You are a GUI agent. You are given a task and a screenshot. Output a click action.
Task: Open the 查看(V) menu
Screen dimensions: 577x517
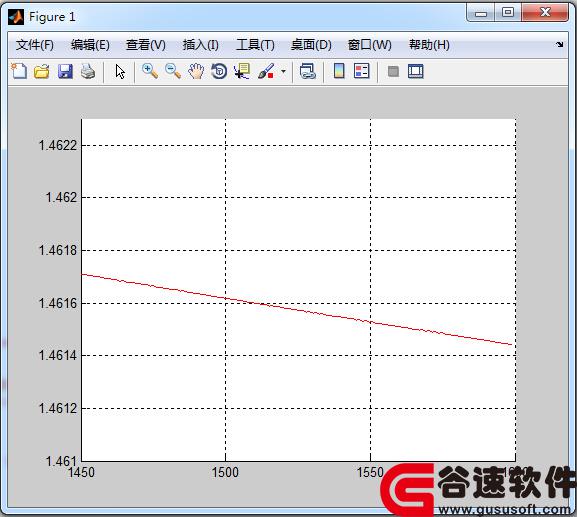click(x=146, y=45)
